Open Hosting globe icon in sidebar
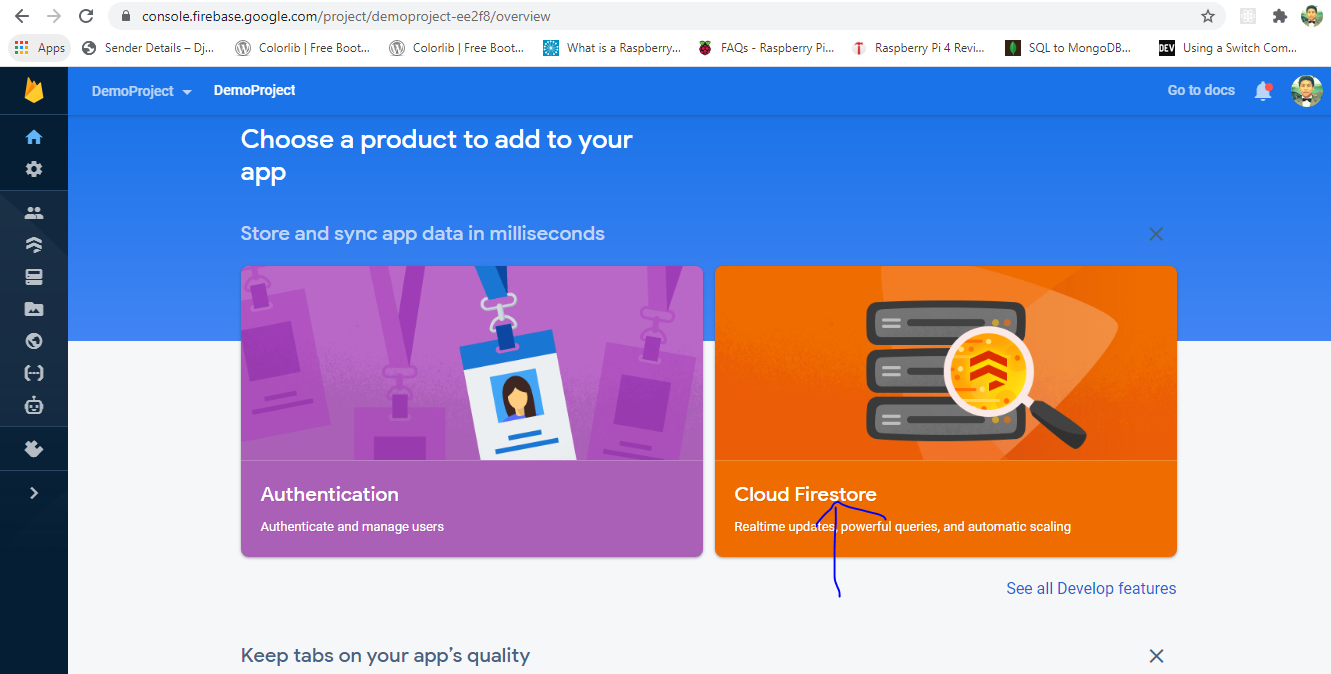1331x674 pixels. pyautogui.click(x=34, y=341)
